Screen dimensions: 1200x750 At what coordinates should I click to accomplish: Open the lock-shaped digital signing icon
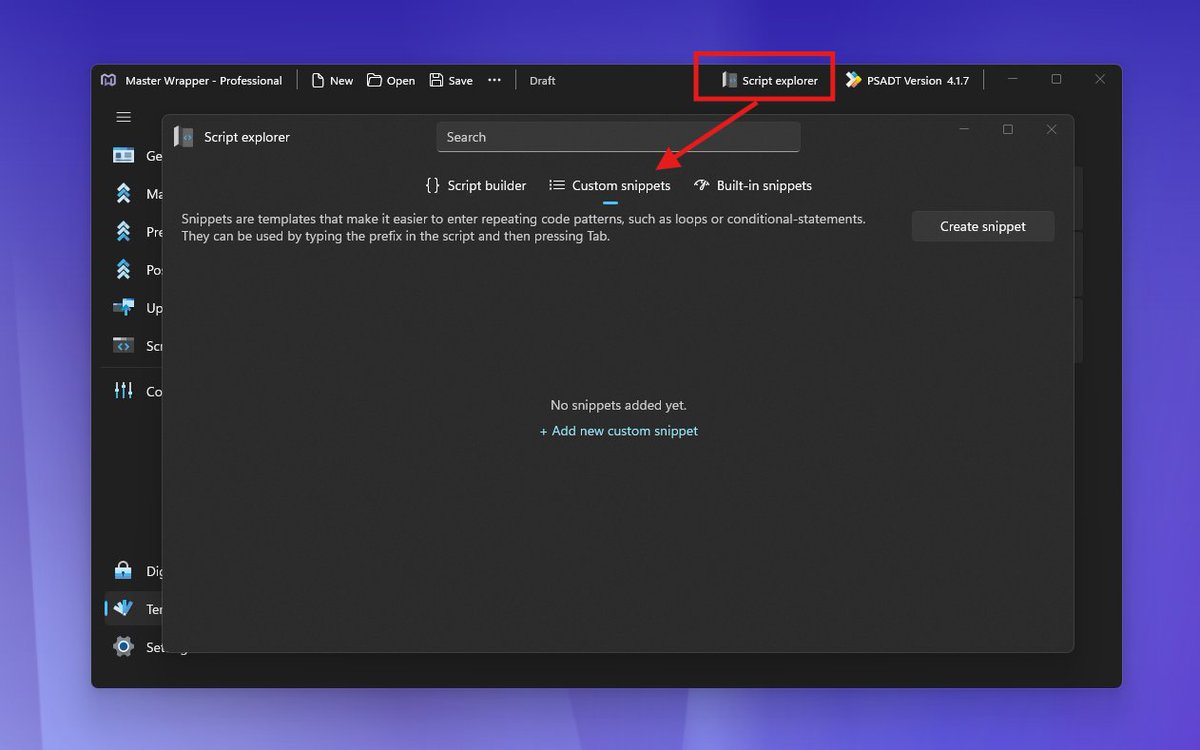(x=123, y=570)
